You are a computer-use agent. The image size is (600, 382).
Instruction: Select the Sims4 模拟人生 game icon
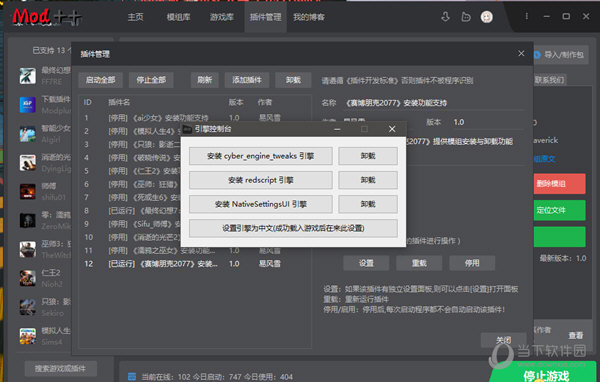point(28,336)
